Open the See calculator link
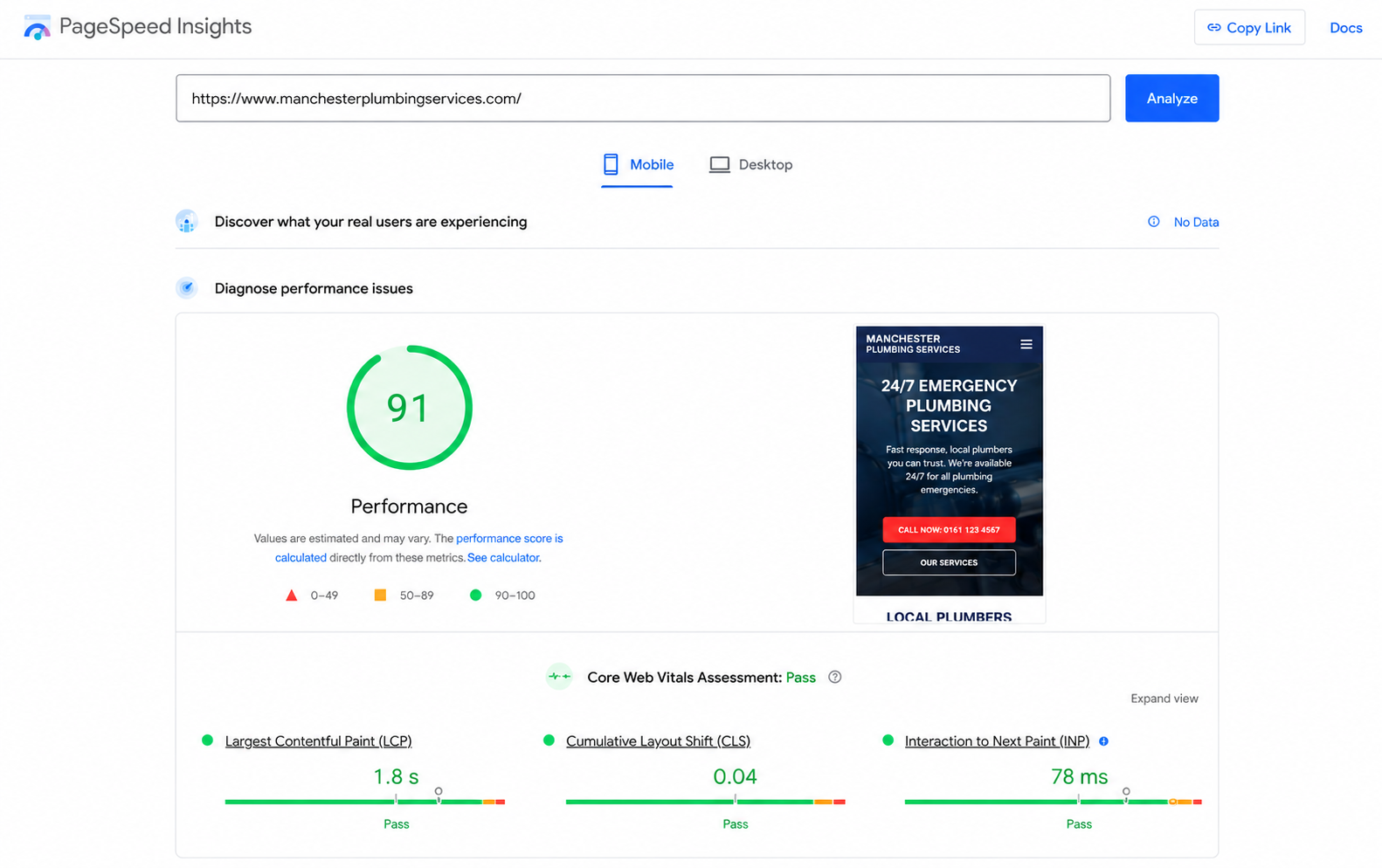Screen dimensions: 1382x868 click(503, 558)
